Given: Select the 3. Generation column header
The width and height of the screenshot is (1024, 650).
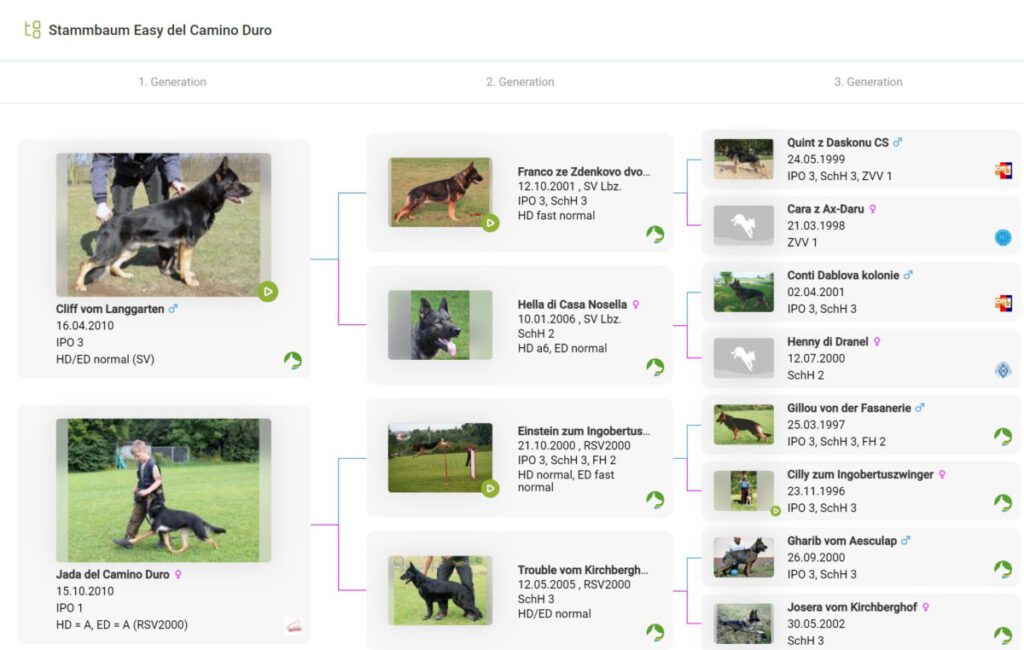Looking at the screenshot, I should click(x=868, y=82).
